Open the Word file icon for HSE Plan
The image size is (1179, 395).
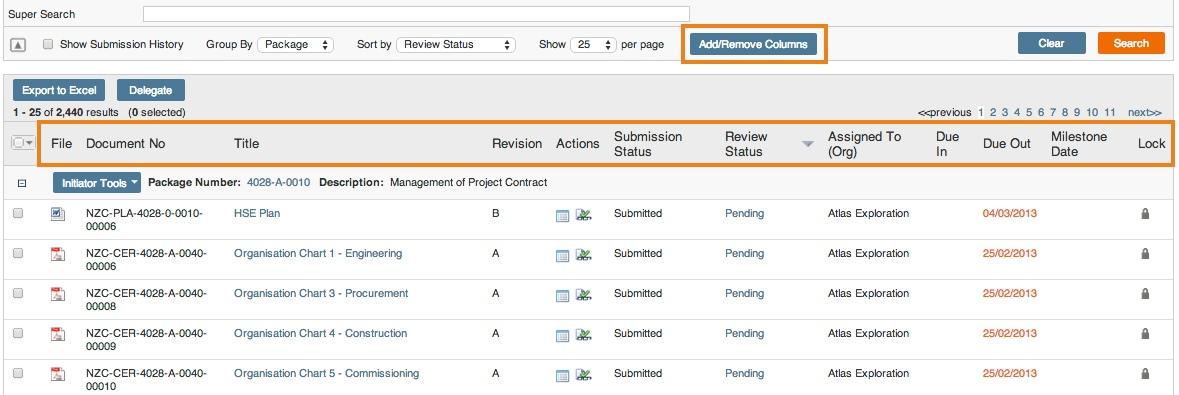[58, 214]
